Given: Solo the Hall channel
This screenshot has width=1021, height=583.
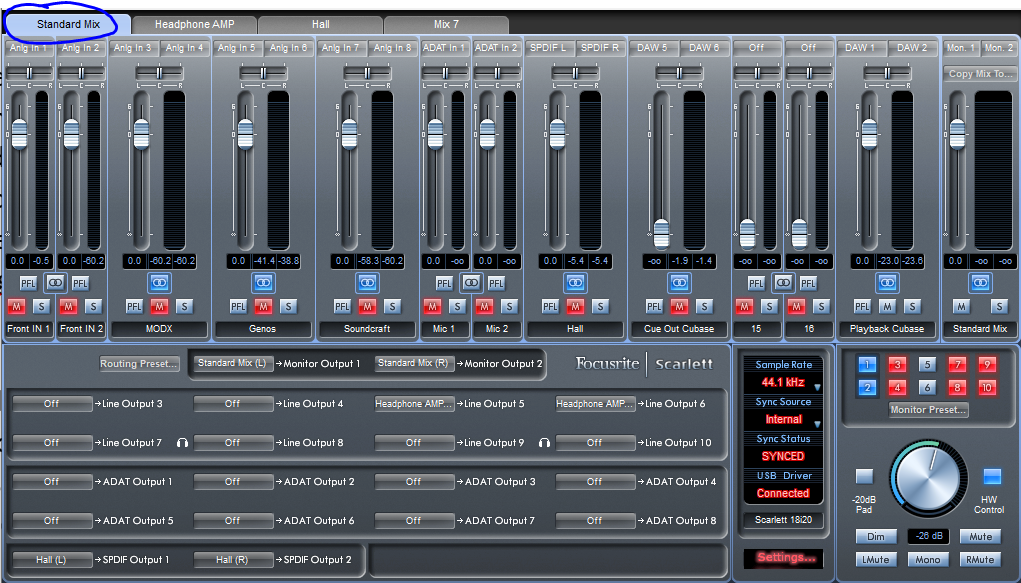Looking at the screenshot, I should [x=600, y=306].
